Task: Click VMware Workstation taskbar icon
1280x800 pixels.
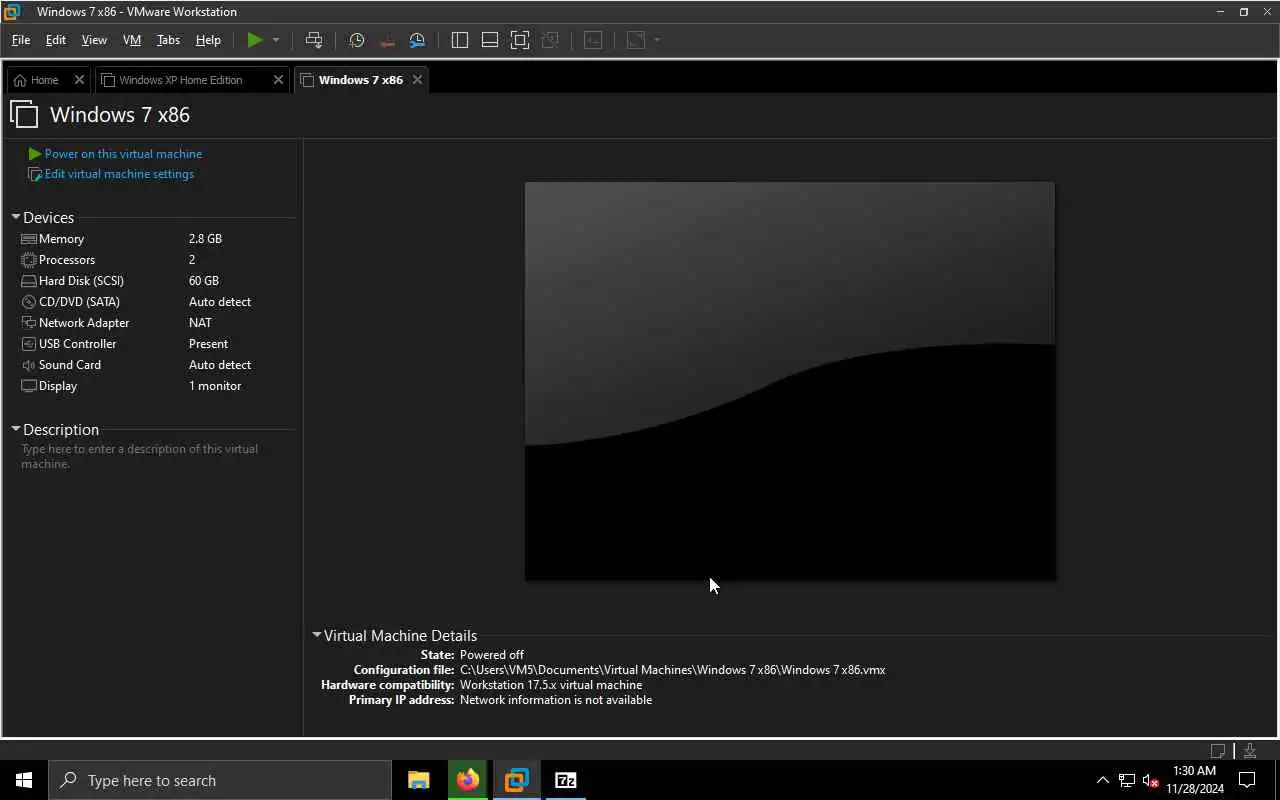Action: click(x=516, y=780)
